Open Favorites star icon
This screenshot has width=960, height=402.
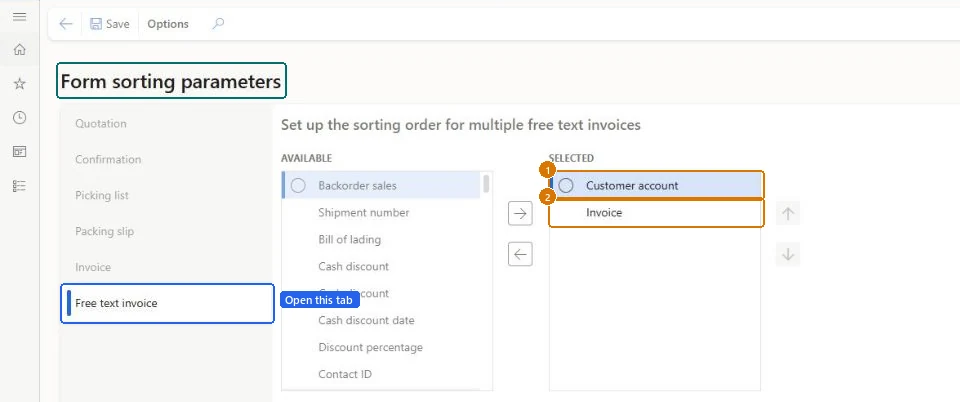tap(20, 83)
